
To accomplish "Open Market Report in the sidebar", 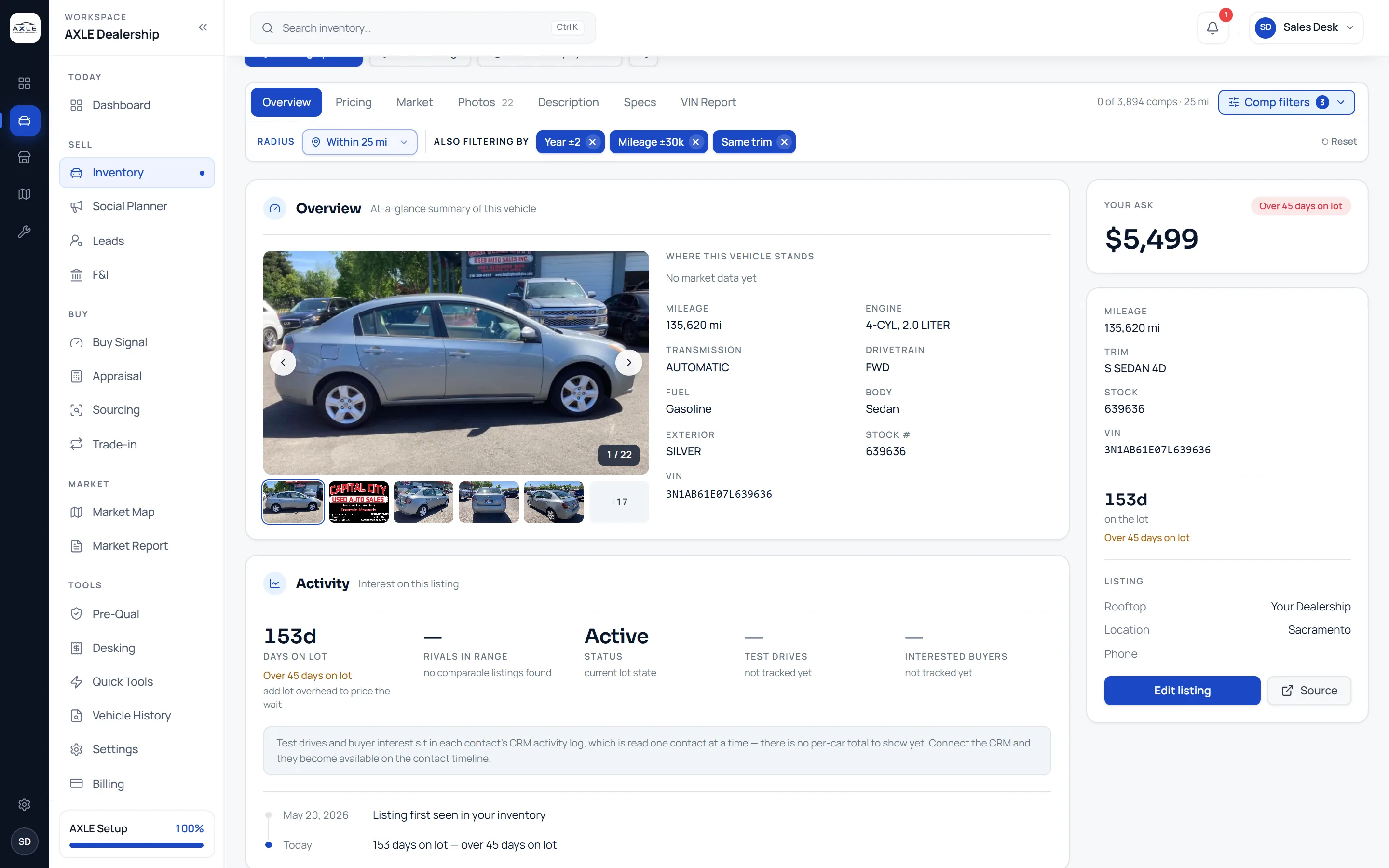I will [x=136, y=546].
